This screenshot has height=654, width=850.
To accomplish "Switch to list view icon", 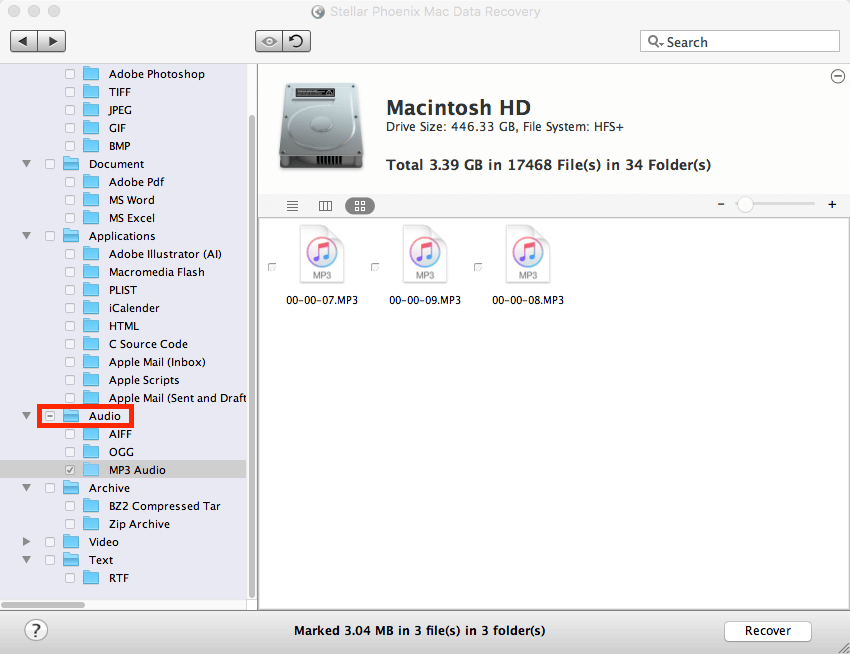I will pos(293,206).
